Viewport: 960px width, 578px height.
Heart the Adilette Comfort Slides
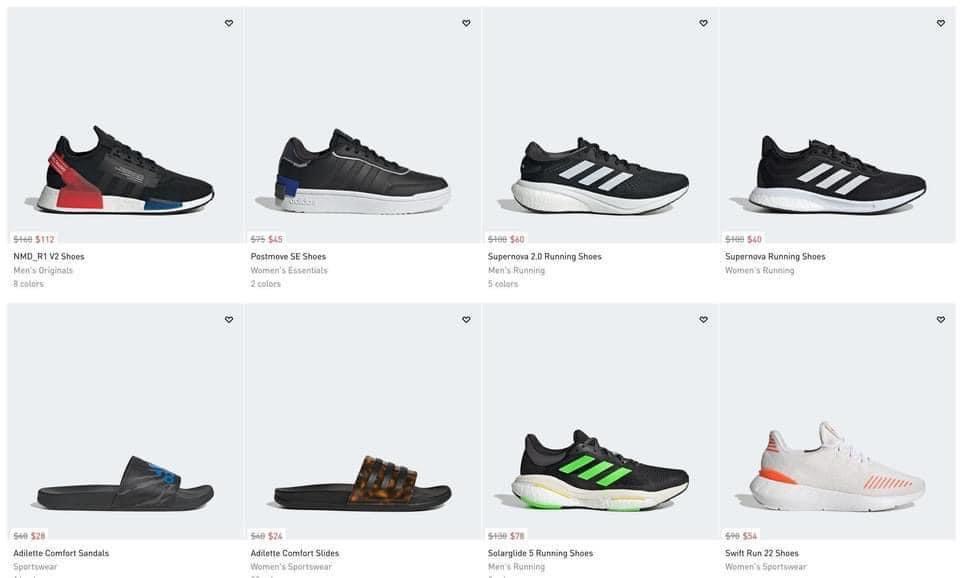pyautogui.click(x=466, y=320)
